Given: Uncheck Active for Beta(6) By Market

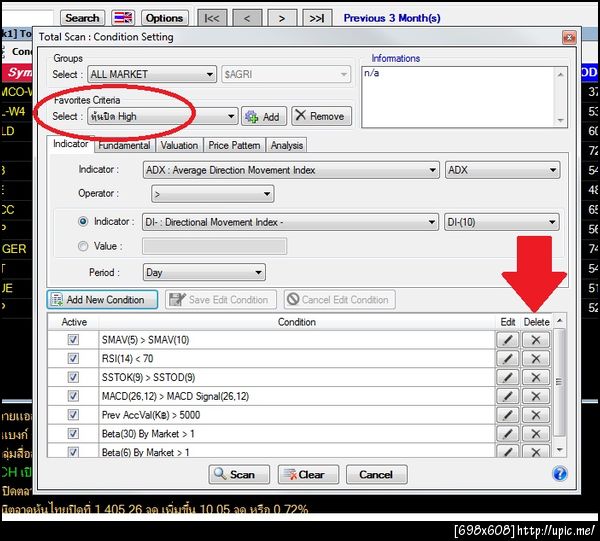Looking at the screenshot, I should click(73, 452).
